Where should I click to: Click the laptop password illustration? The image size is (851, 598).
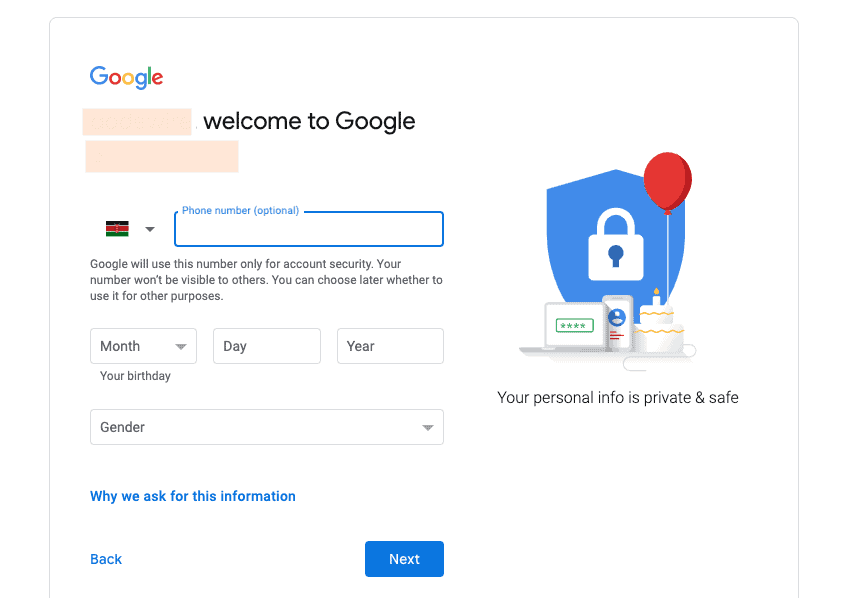(x=574, y=326)
